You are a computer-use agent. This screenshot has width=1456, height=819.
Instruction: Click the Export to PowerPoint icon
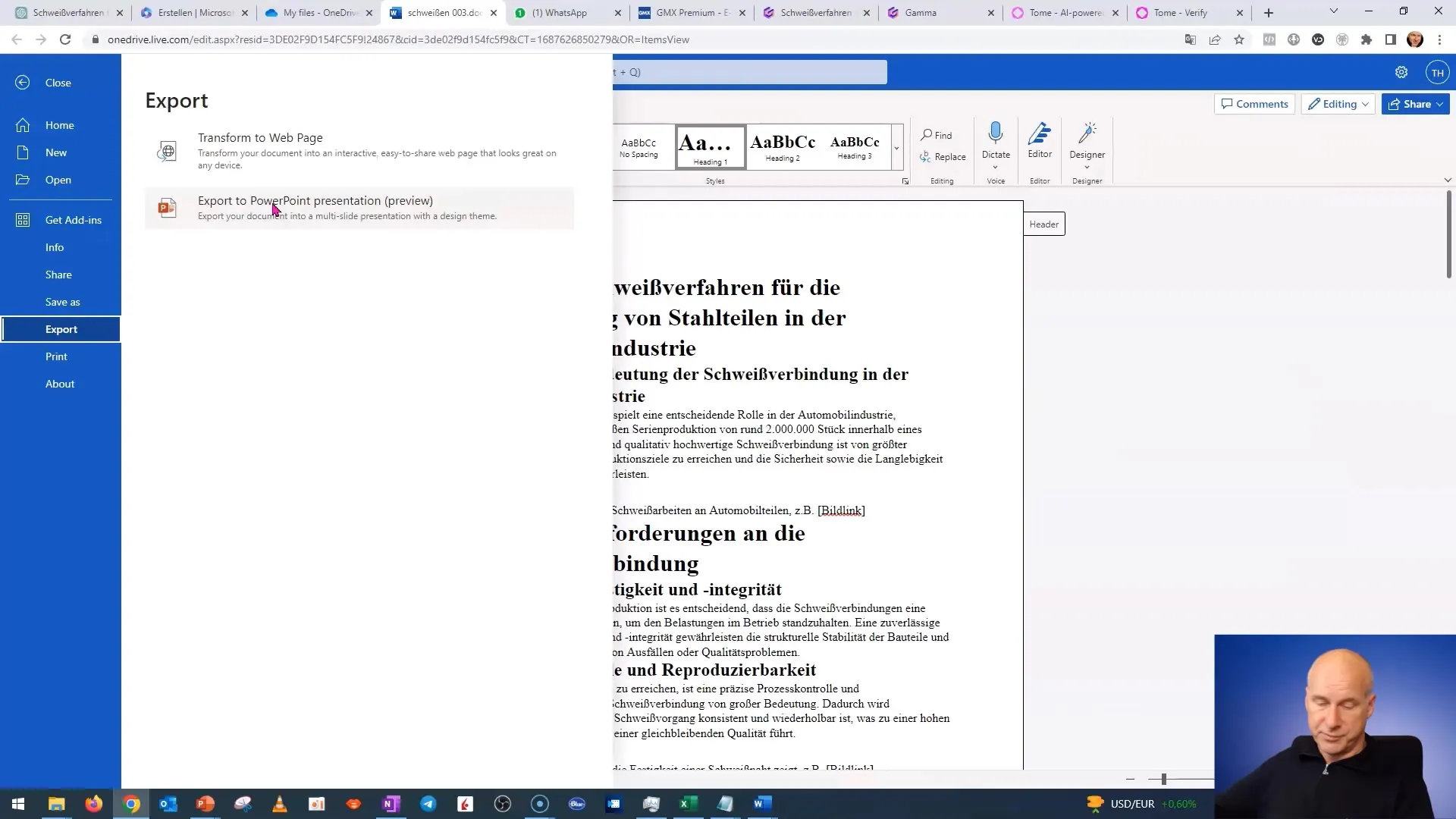(166, 206)
